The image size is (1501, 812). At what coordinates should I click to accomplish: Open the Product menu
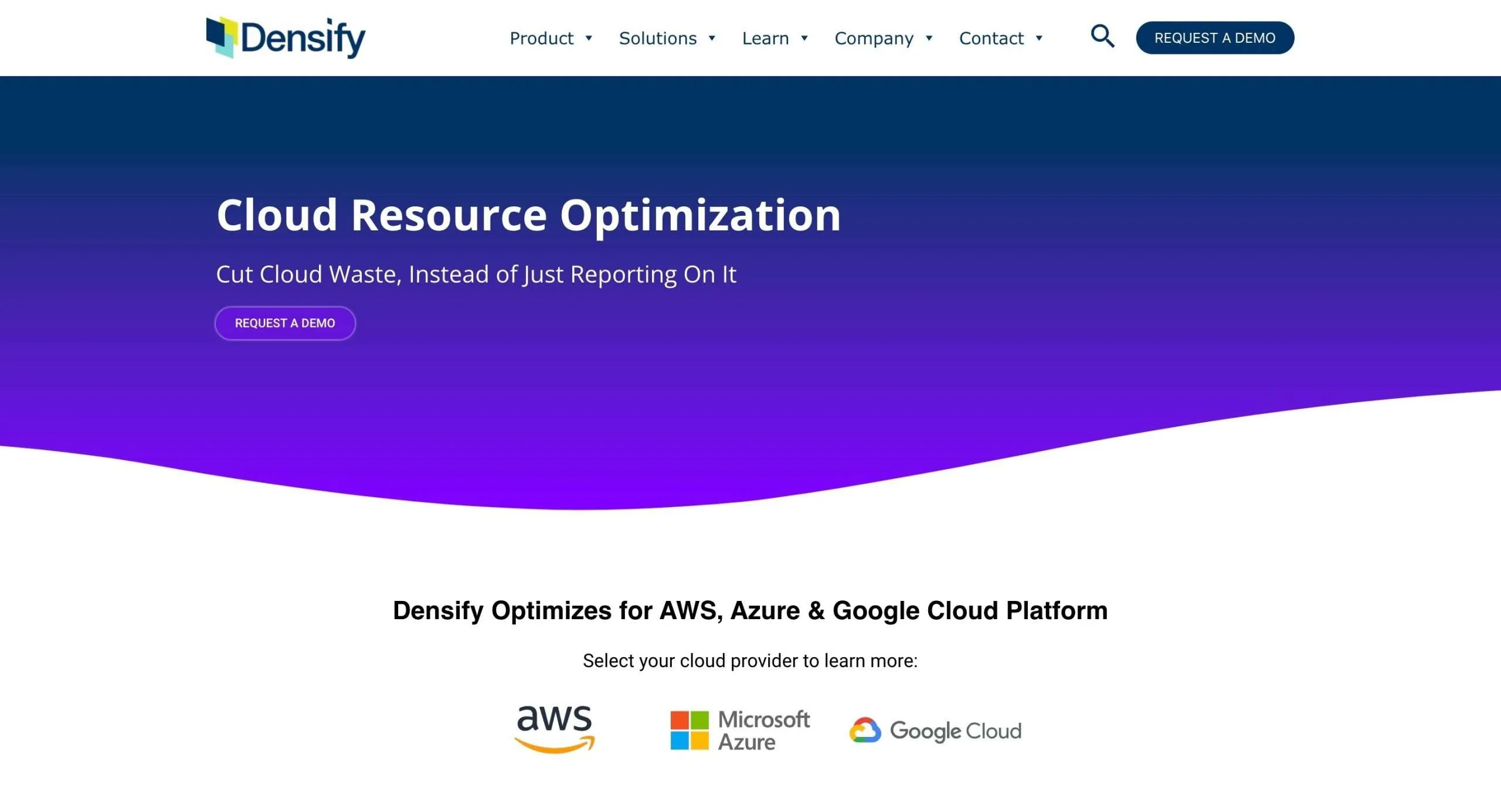point(541,38)
